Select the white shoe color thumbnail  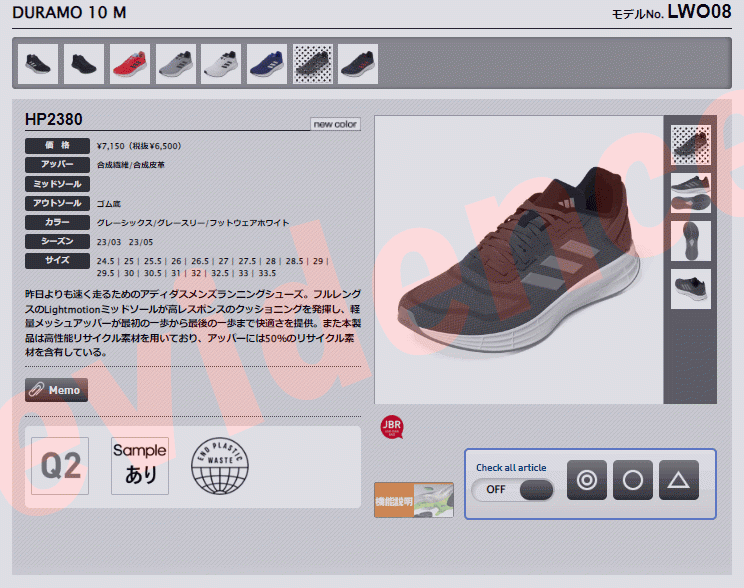pyautogui.click(x=221, y=64)
